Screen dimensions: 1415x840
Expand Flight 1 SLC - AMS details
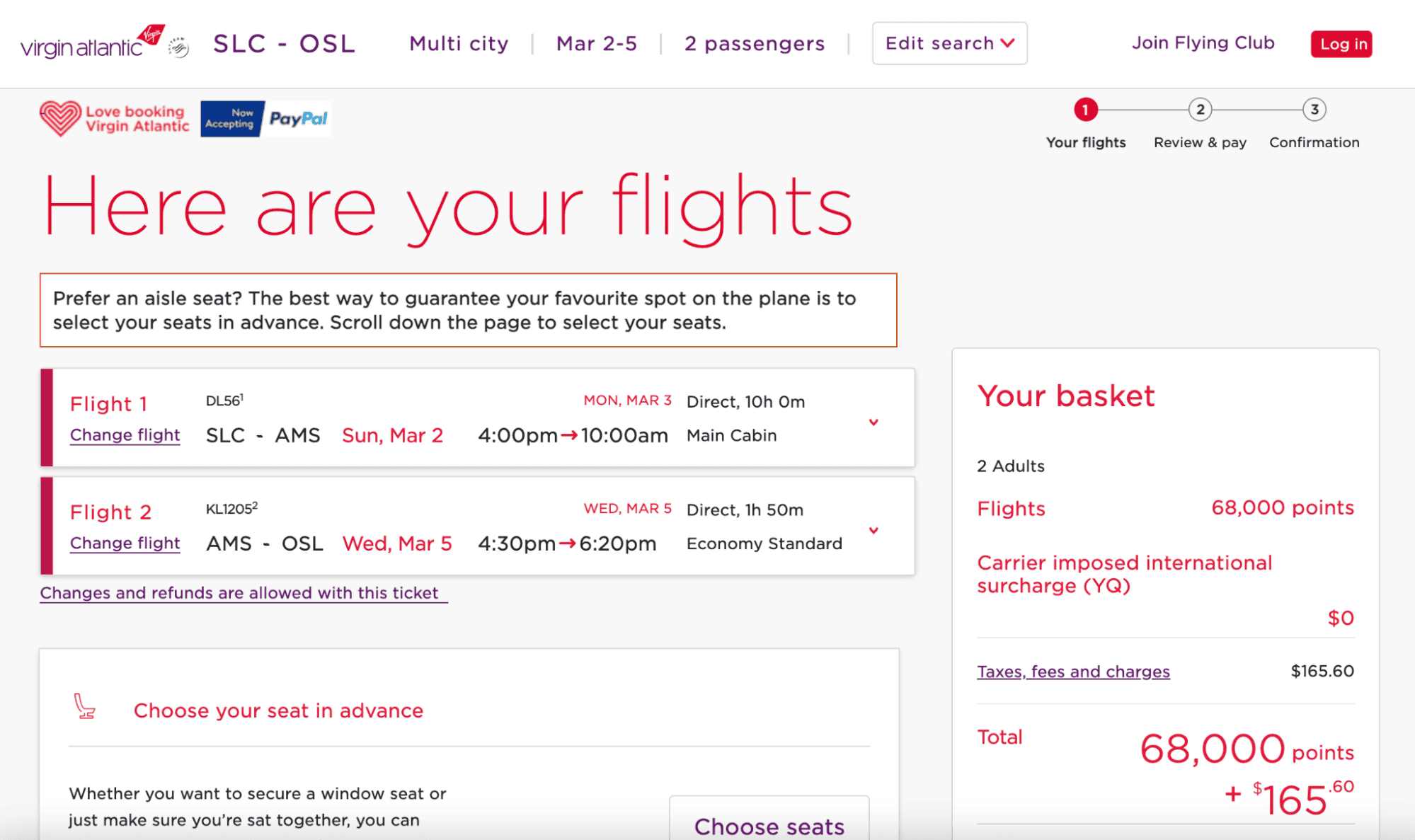[x=873, y=422]
